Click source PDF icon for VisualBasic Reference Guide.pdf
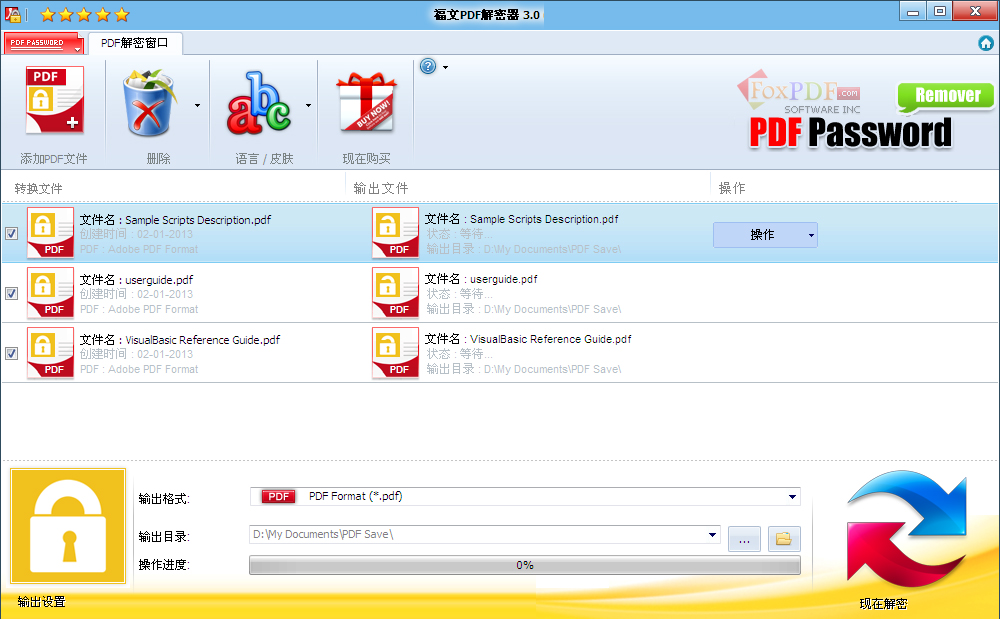 coord(50,353)
